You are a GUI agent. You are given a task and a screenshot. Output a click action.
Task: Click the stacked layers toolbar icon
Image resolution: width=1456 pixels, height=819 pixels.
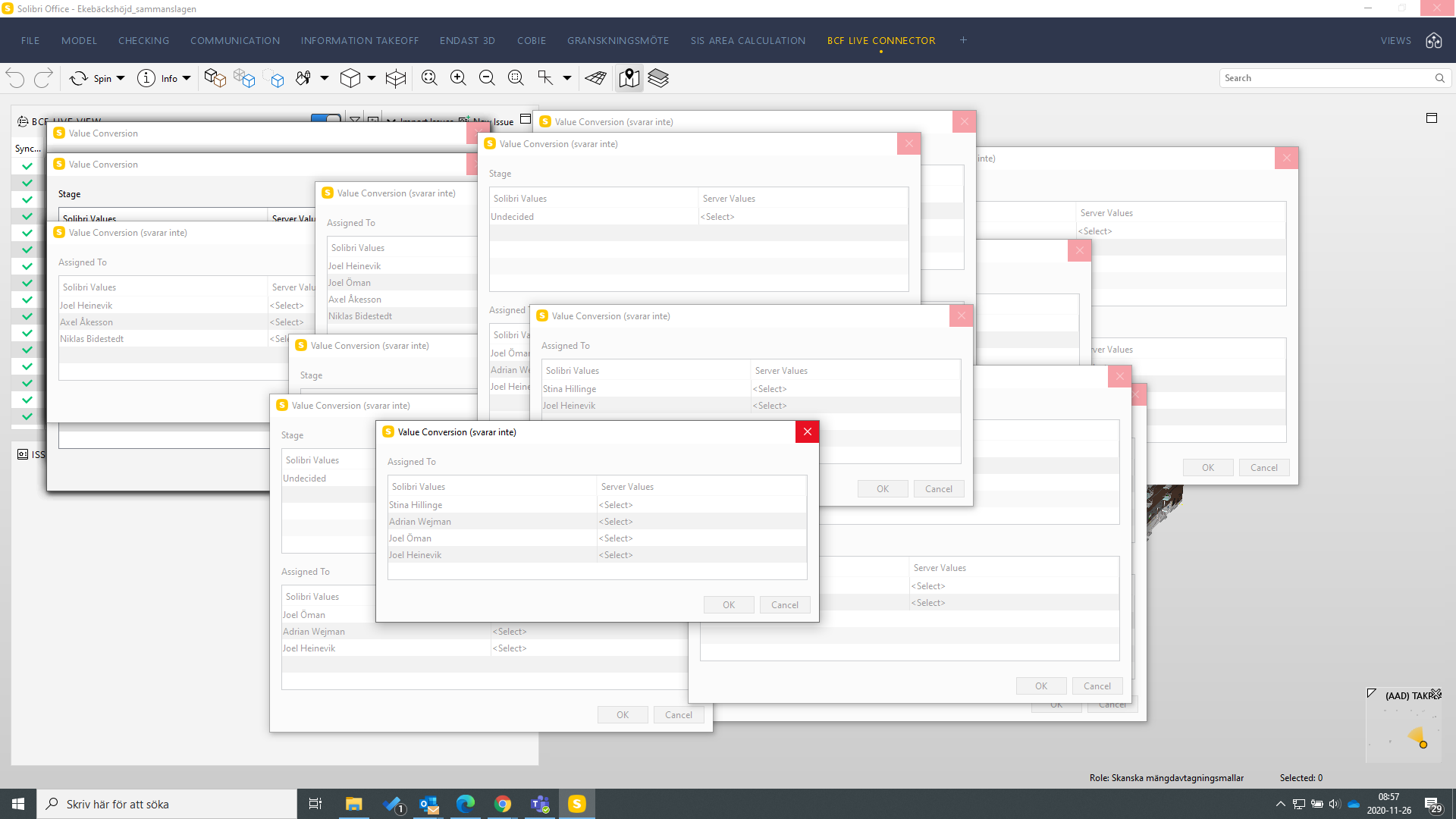[x=658, y=78]
